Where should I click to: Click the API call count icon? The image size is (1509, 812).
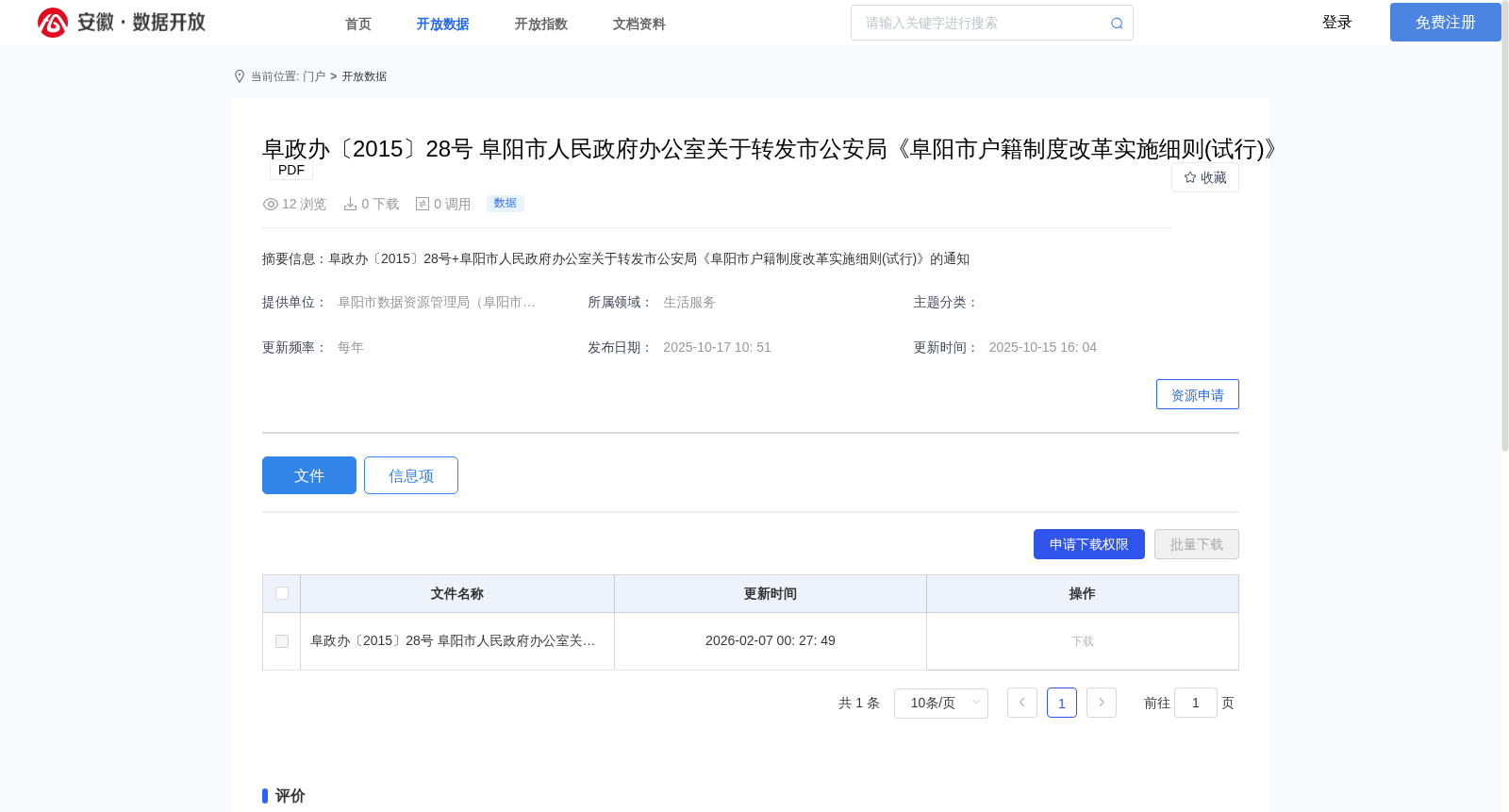pos(423,204)
